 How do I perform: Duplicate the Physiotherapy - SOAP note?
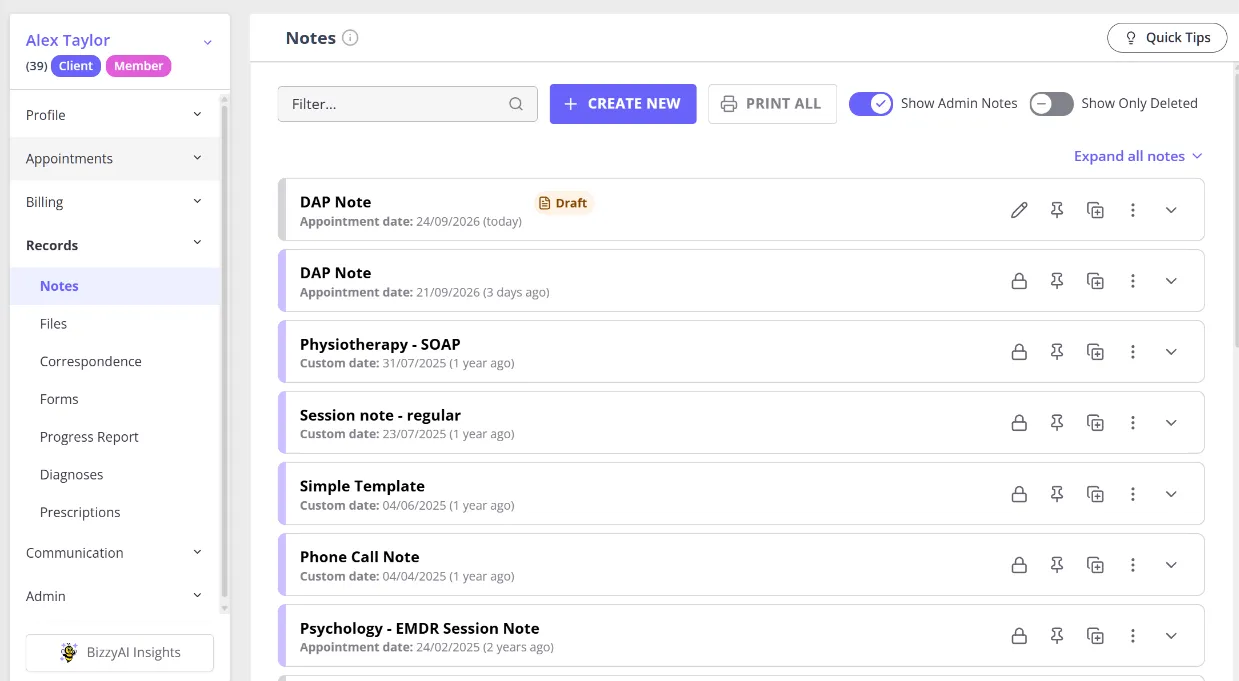1095,352
